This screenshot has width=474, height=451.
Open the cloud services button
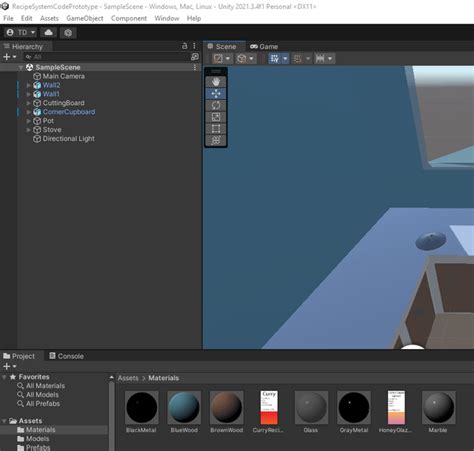(x=49, y=32)
